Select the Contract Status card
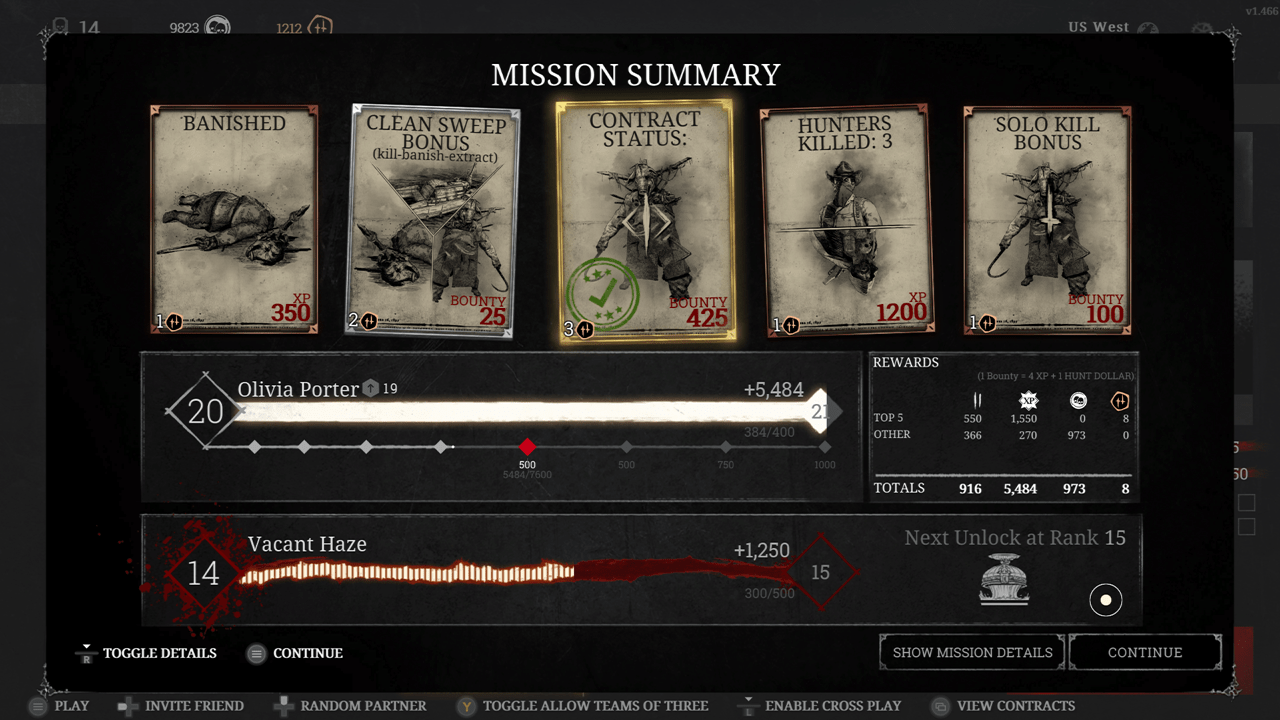 645,221
